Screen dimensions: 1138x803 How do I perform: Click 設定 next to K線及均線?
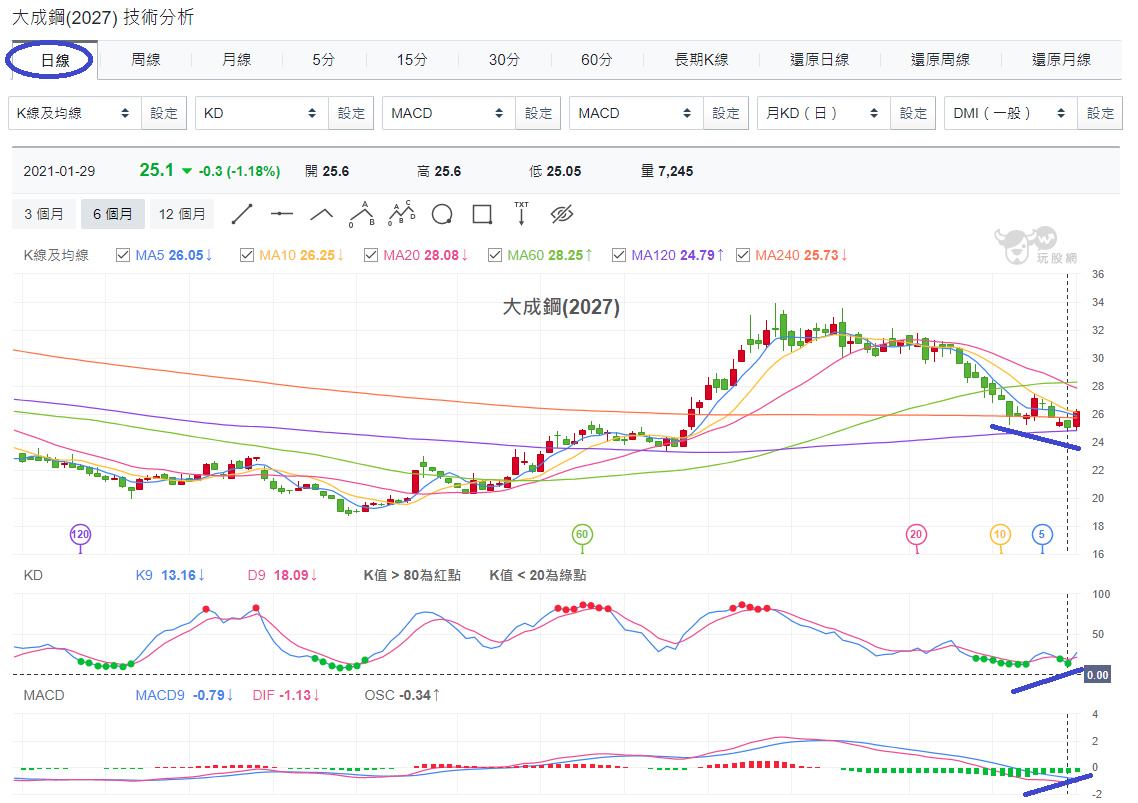pyautogui.click(x=164, y=113)
